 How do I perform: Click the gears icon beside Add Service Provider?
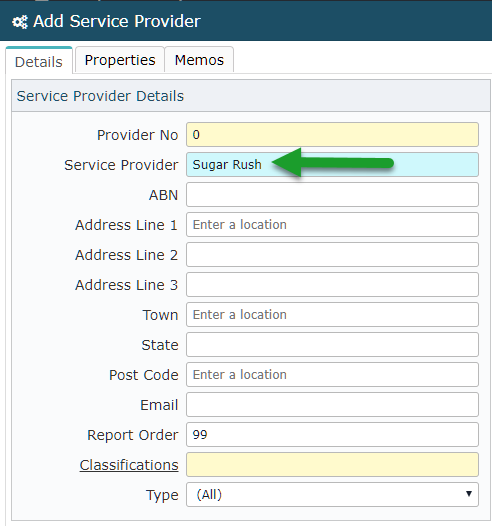click(x=20, y=22)
